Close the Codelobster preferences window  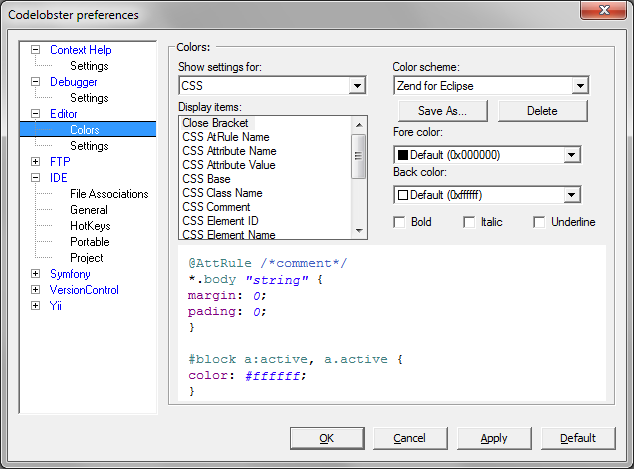click(604, 10)
